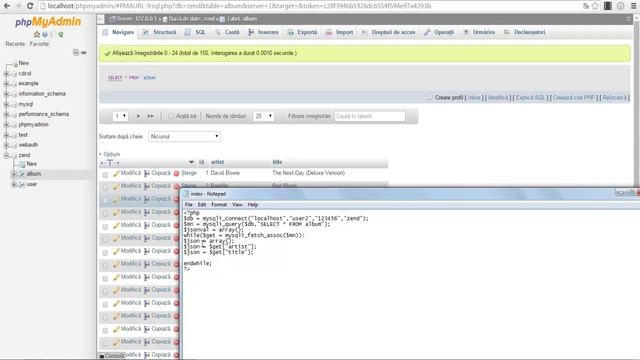
Task: Open Notepad's Format menu
Action: [219, 205]
